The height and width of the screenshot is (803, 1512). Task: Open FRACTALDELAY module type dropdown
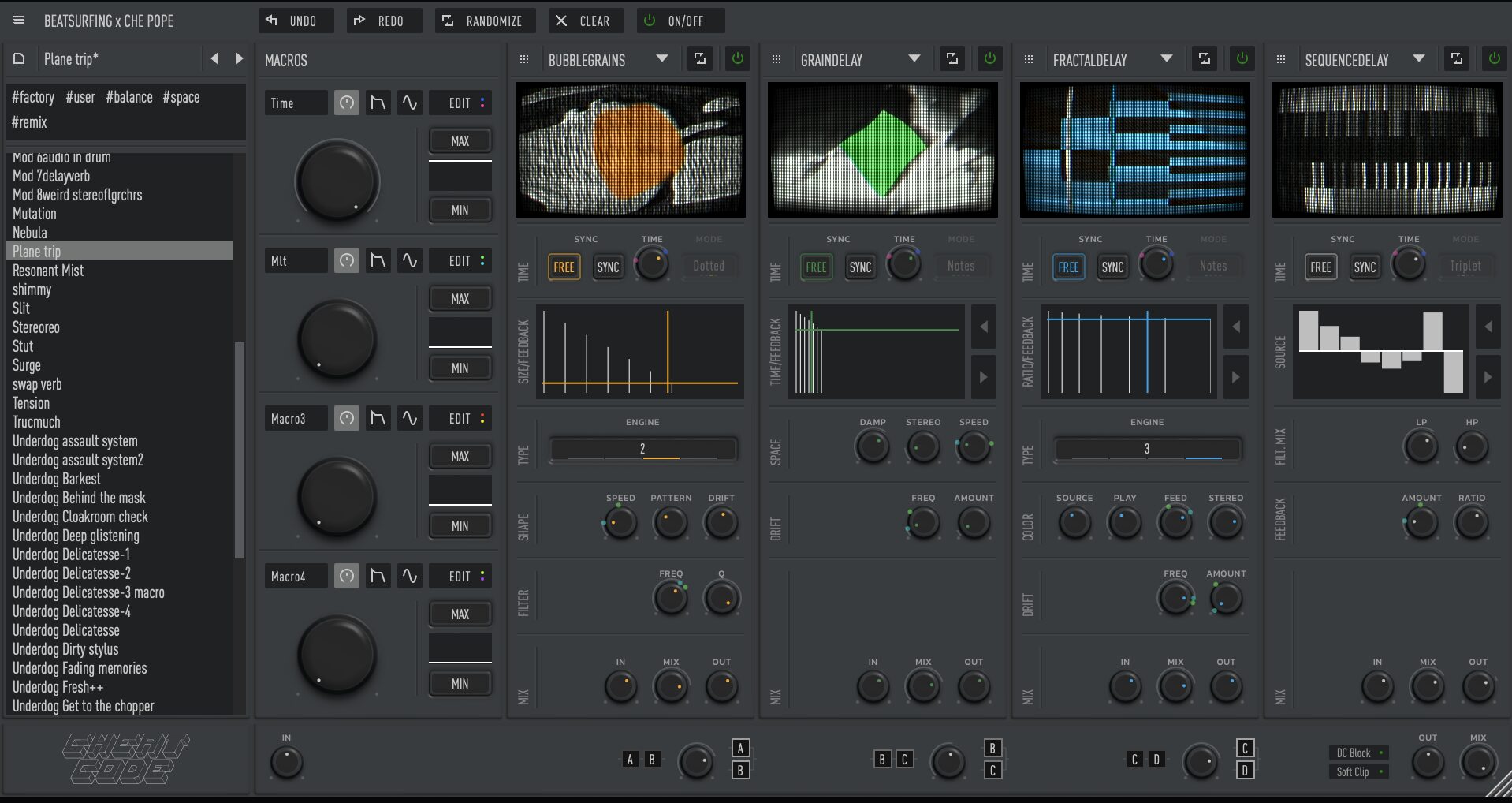click(1167, 59)
